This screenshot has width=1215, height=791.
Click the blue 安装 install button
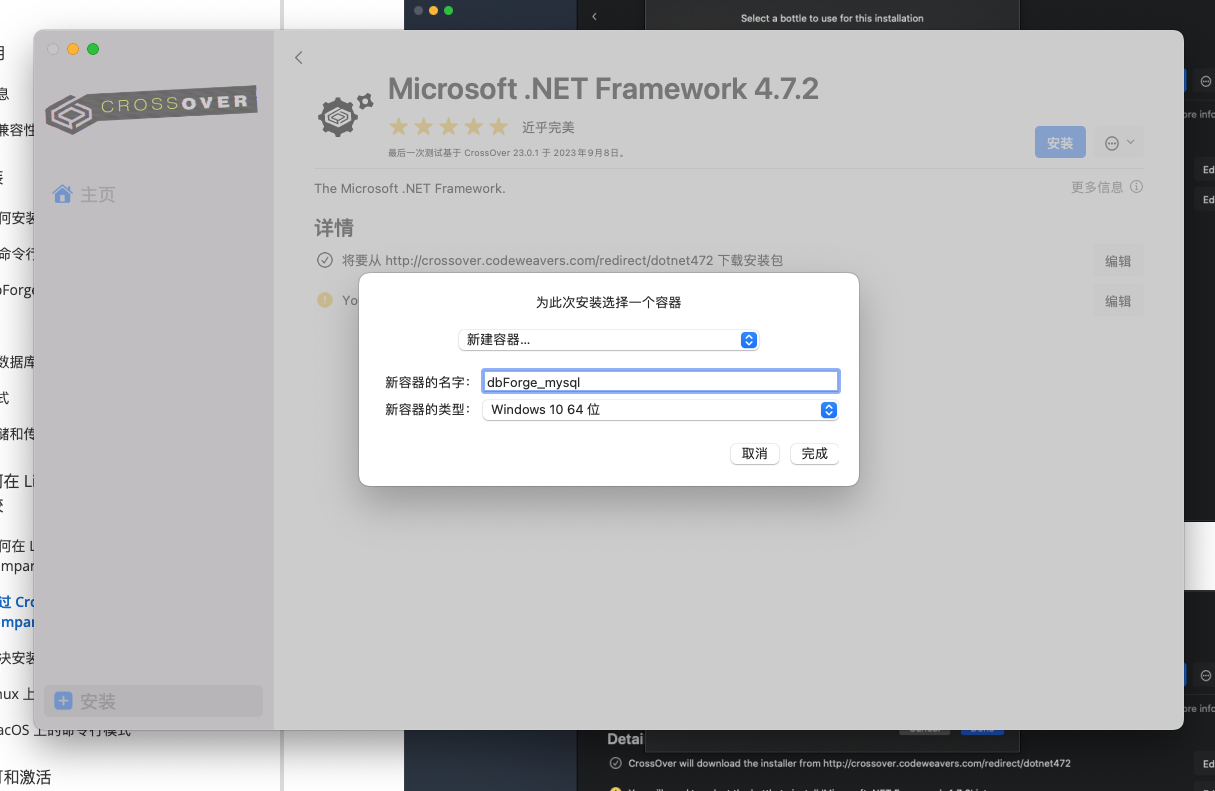coord(1060,143)
